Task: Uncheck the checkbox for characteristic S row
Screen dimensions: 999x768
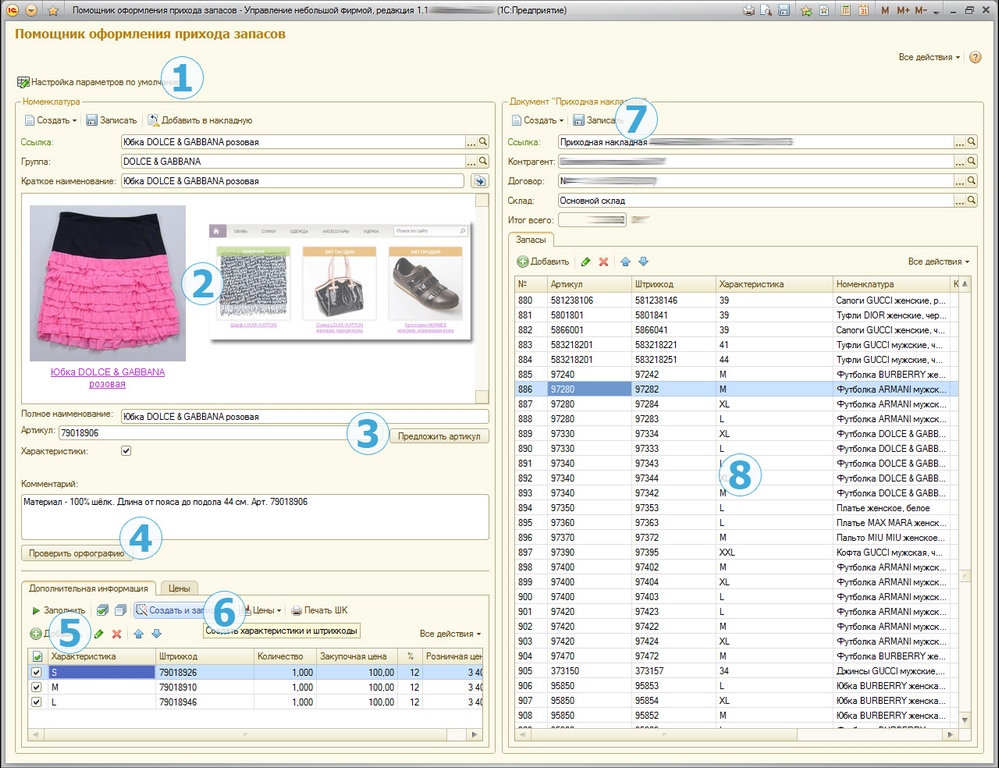Action: pos(38,673)
